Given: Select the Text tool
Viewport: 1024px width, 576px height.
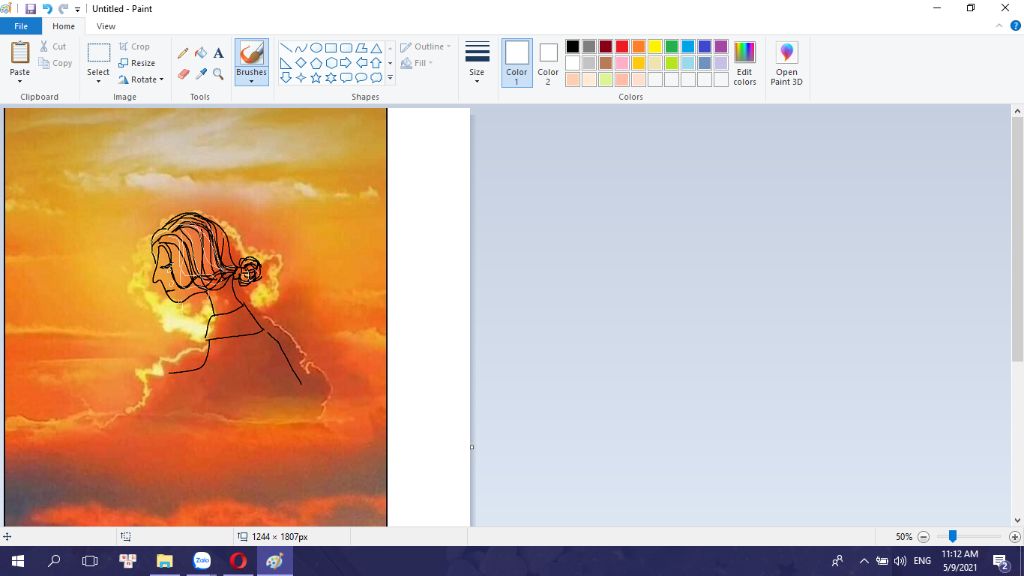Looking at the screenshot, I should [x=218, y=53].
